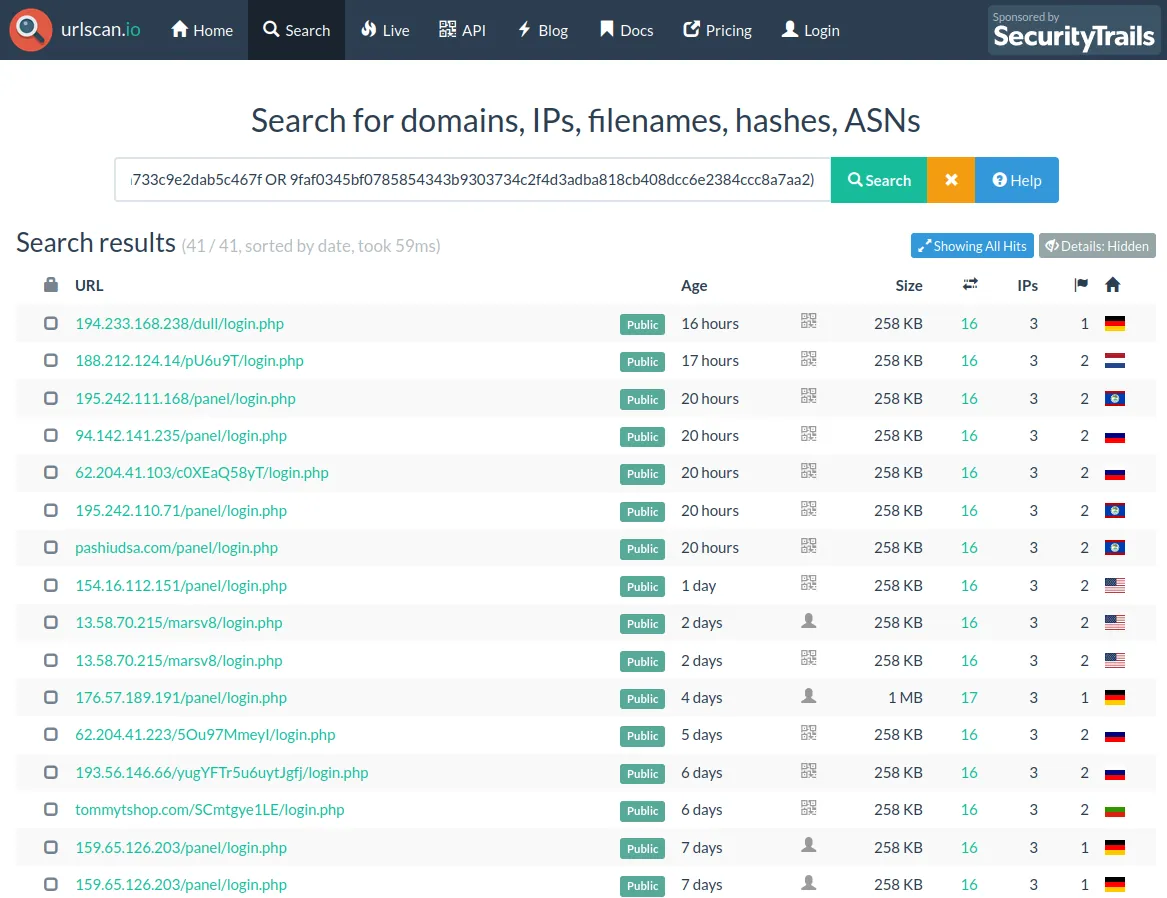
Task: Open result 154.16.112.151/panel/login.php
Action: pos(181,586)
